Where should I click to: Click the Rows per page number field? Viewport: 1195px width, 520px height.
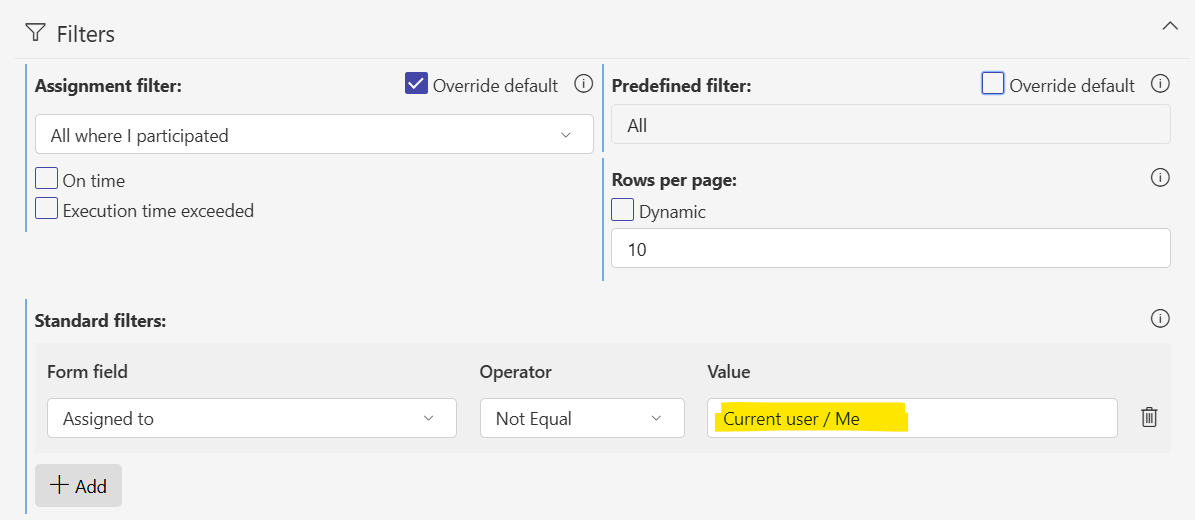[x=890, y=249]
